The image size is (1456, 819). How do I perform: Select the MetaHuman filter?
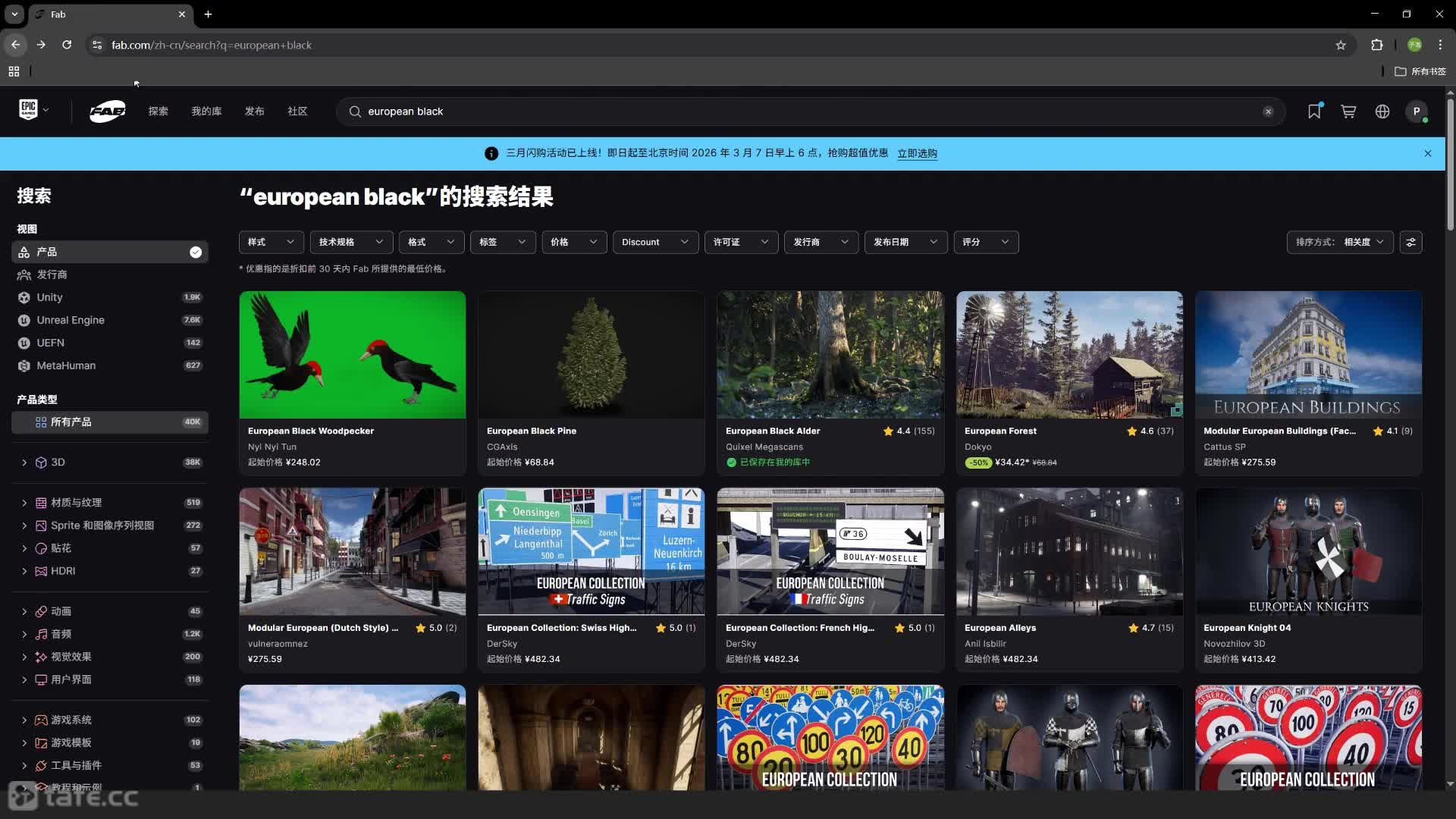[x=66, y=366]
